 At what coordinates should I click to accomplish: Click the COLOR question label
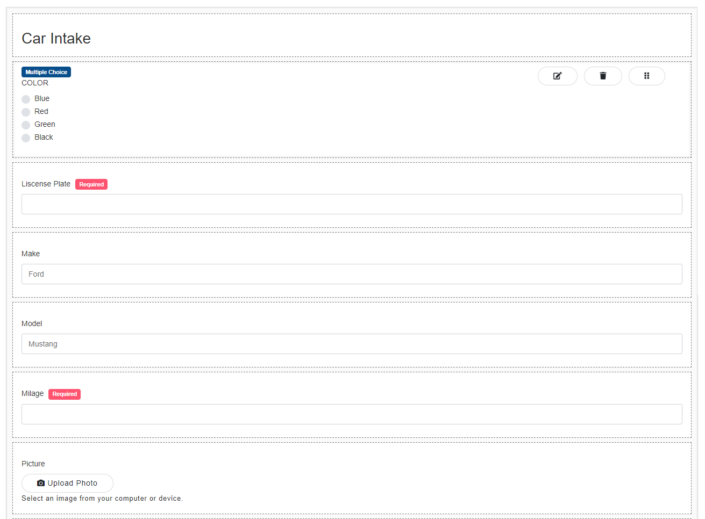(35, 83)
